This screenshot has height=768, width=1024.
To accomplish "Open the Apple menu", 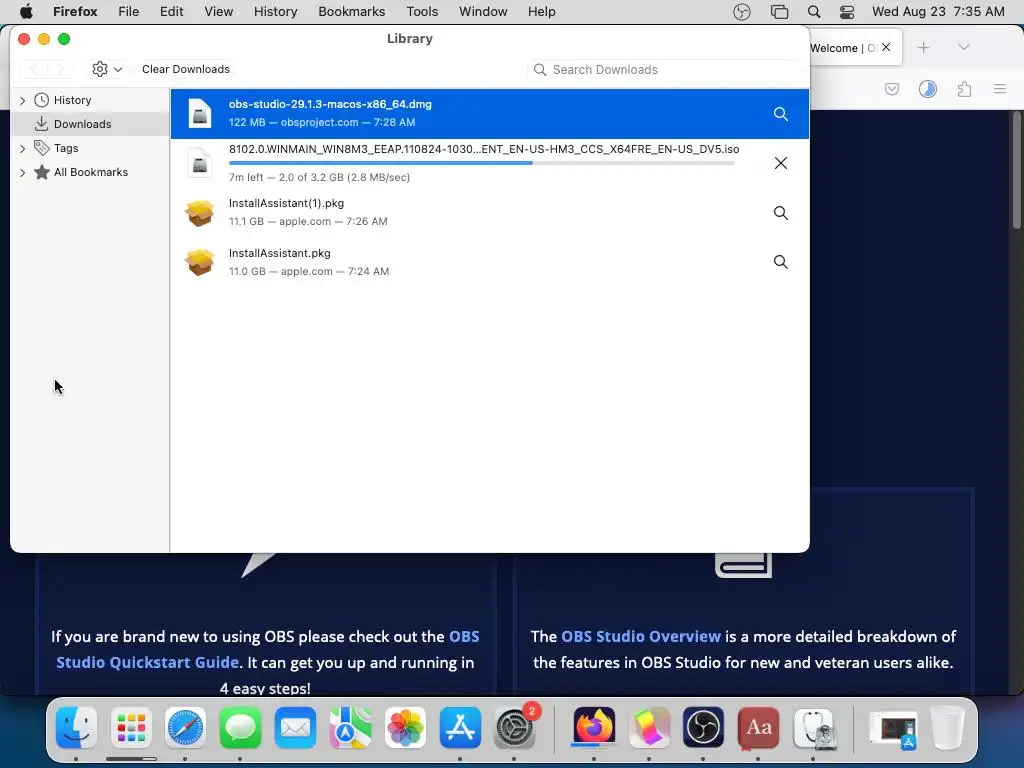I will (26, 12).
